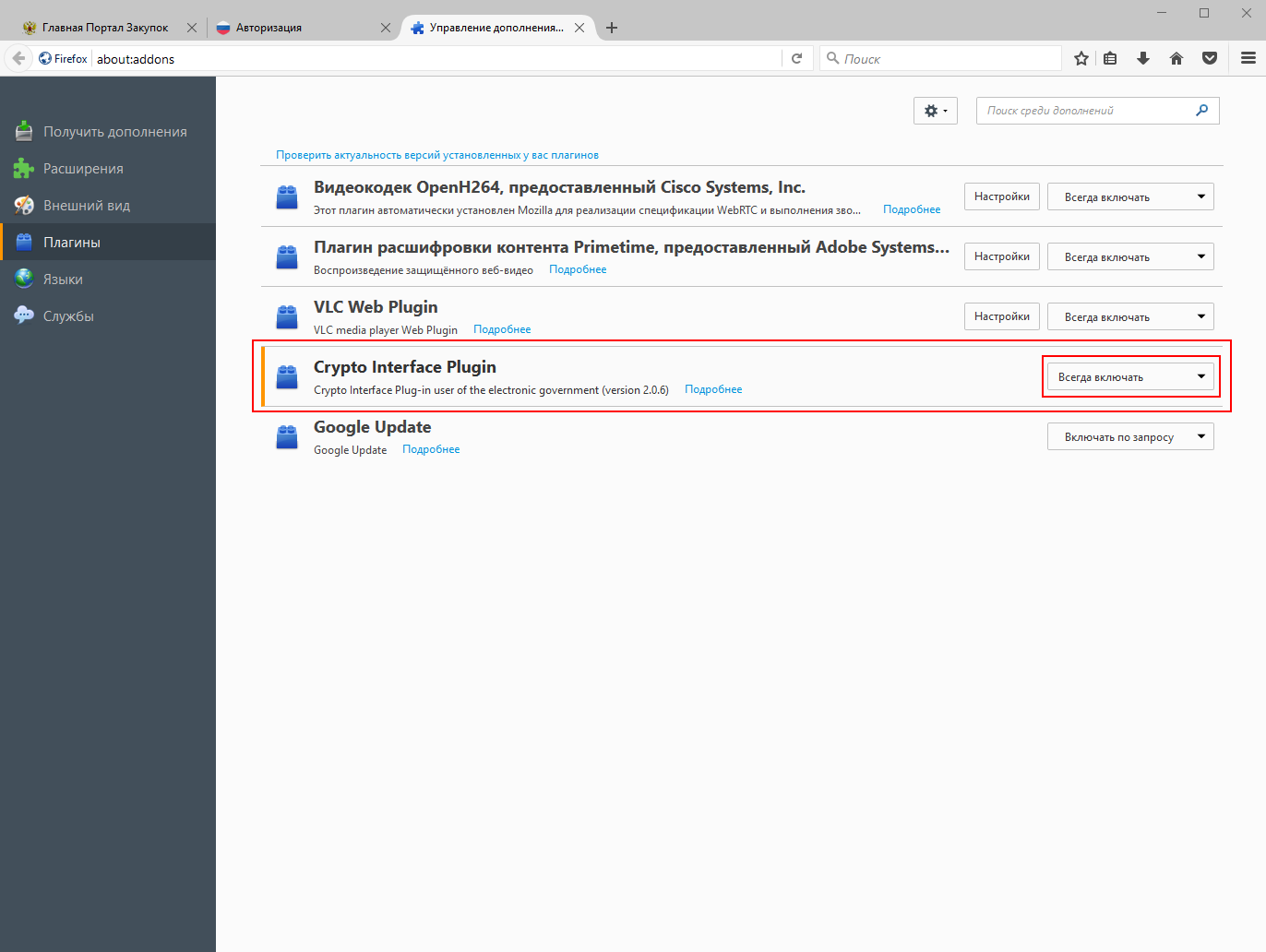Image resolution: width=1266 pixels, height=952 pixels.
Task: Go to the home page icon
Action: 1176,59
